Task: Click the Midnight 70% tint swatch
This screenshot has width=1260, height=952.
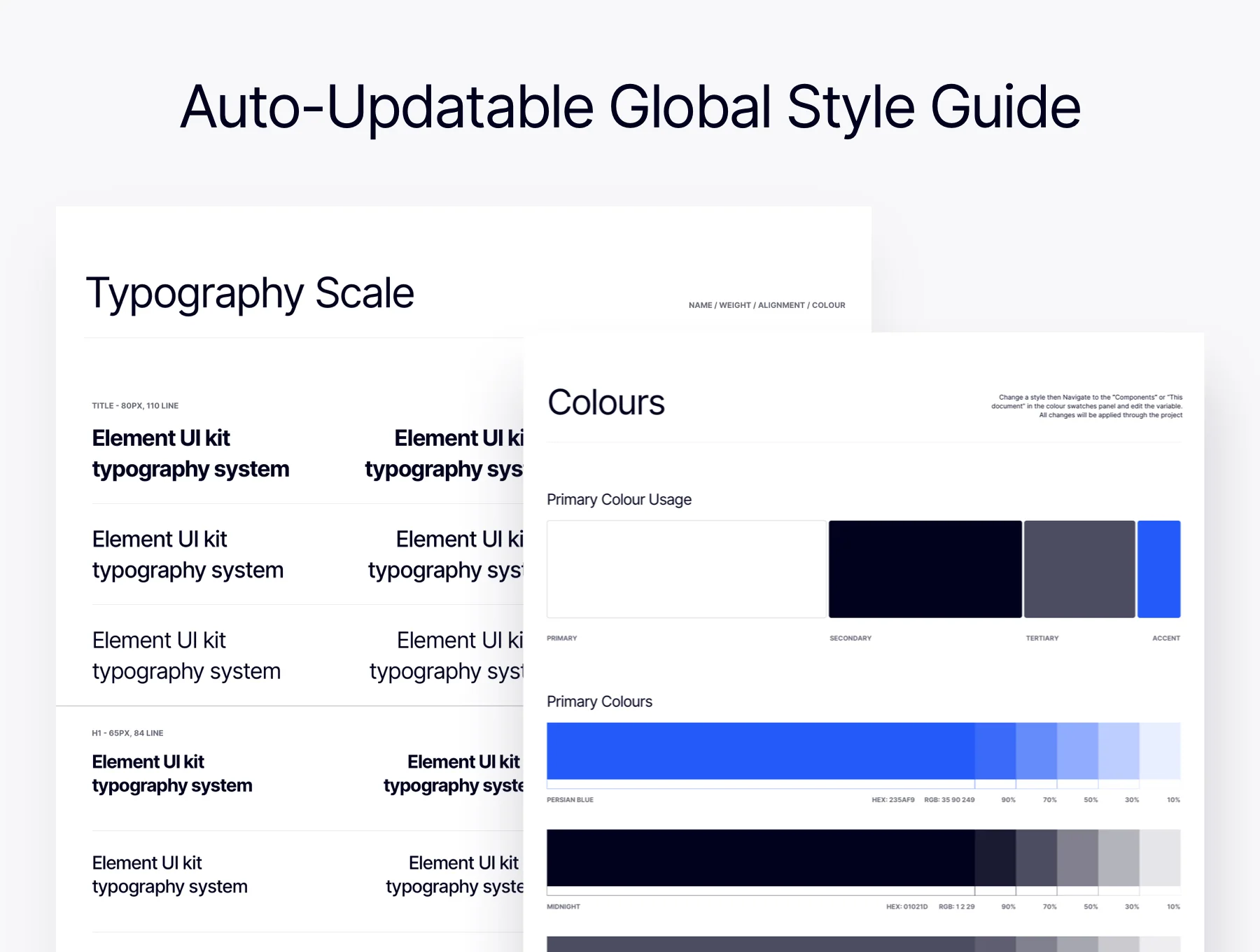Action: click(1037, 858)
